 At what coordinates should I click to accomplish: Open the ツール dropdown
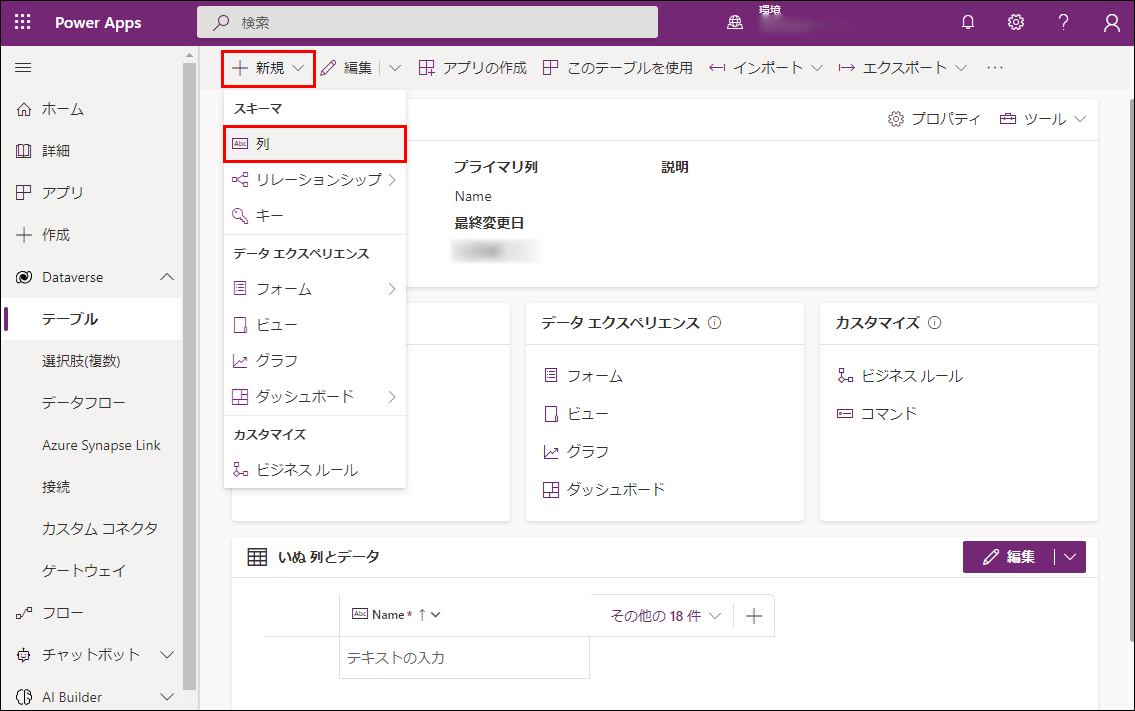(1042, 119)
